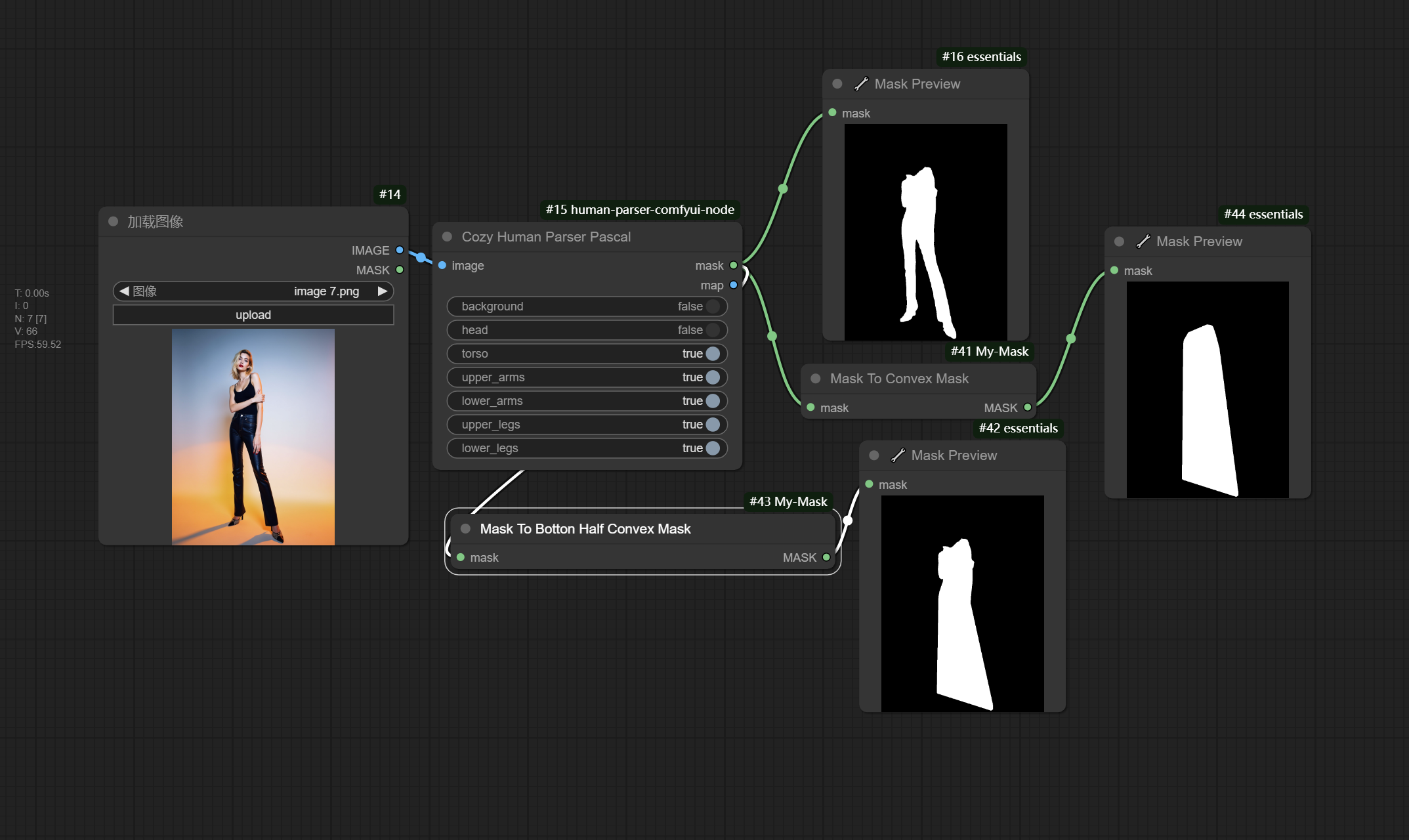Viewport: 1409px width, 840px height.
Task: Select previous image with left arrow
Action: (123, 291)
